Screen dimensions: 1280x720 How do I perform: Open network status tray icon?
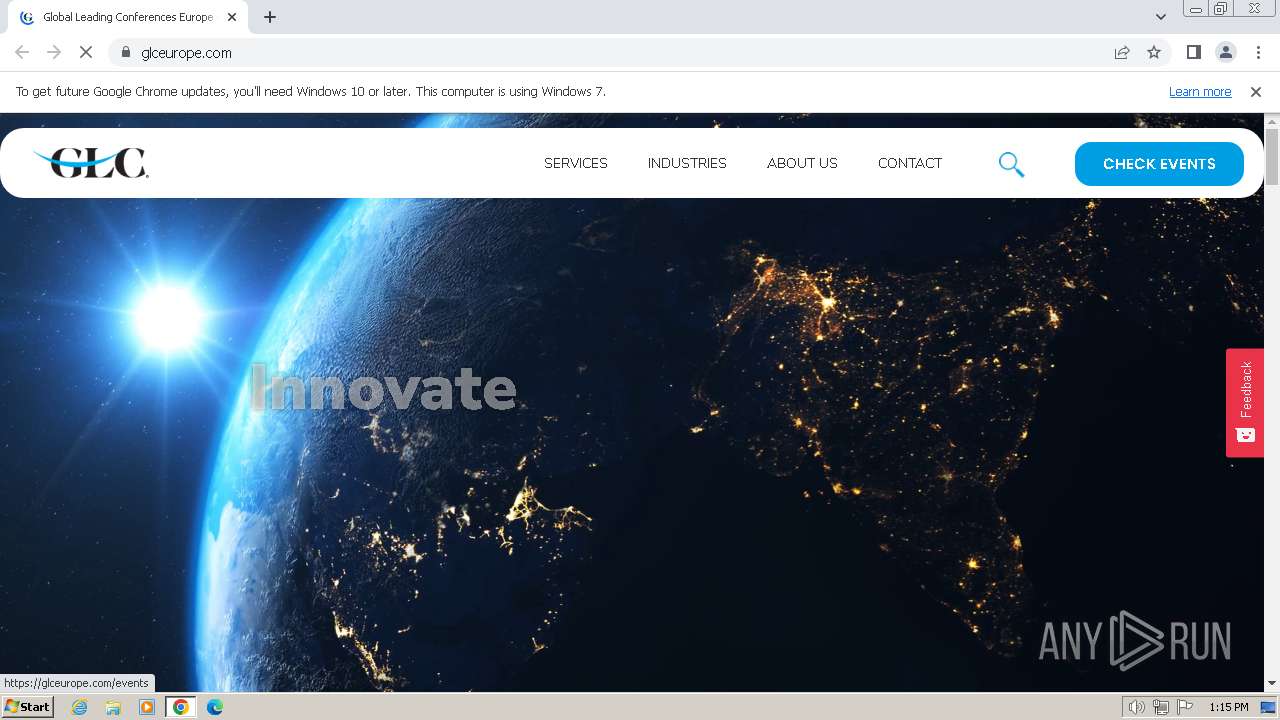(1161, 707)
